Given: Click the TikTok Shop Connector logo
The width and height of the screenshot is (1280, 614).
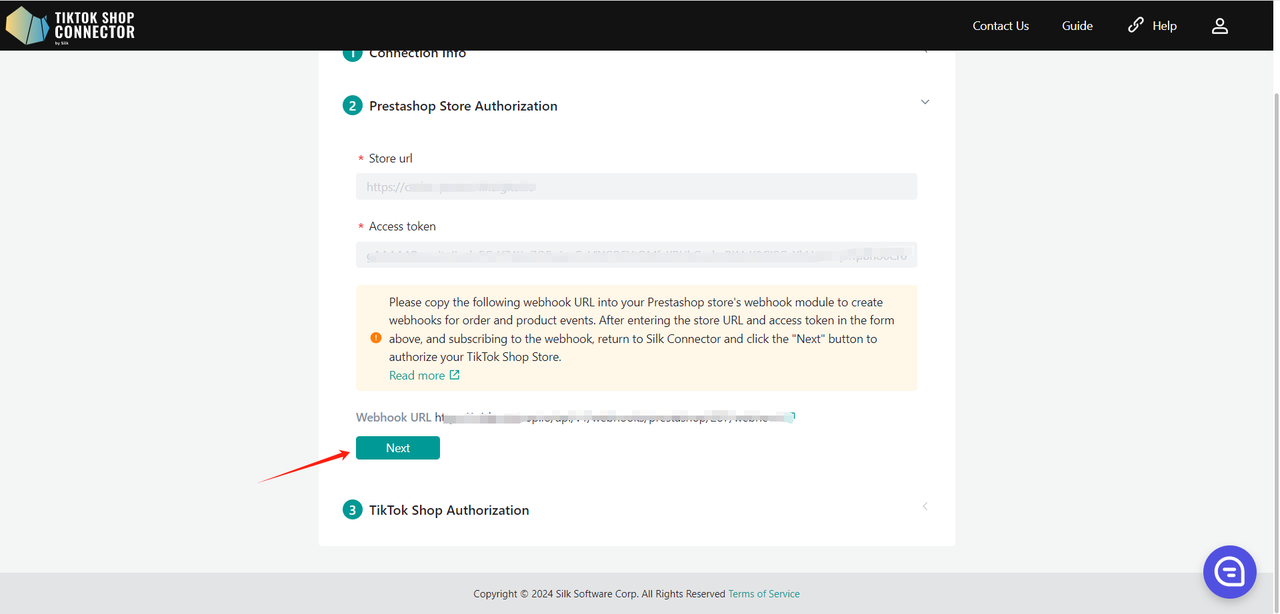Looking at the screenshot, I should coord(71,26).
